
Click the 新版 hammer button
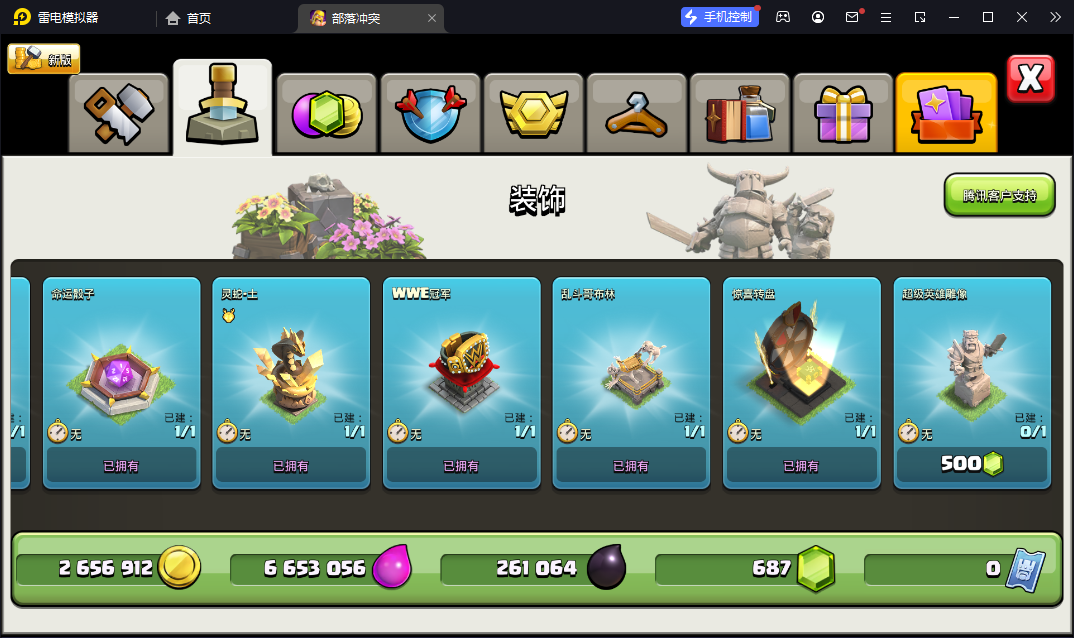[x=44, y=59]
